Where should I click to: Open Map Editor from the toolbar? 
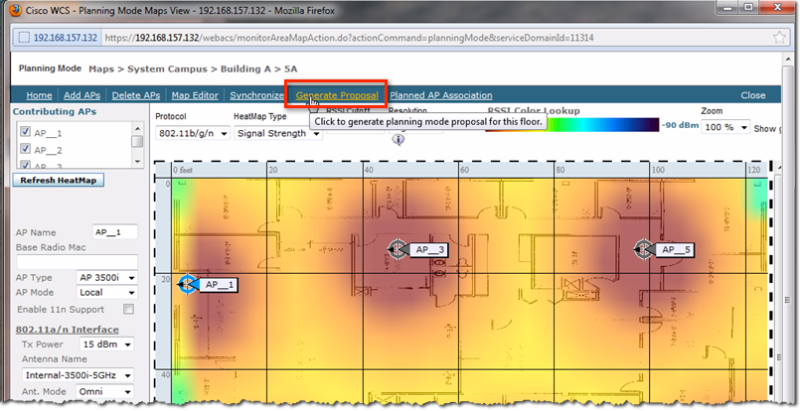[x=195, y=95]
